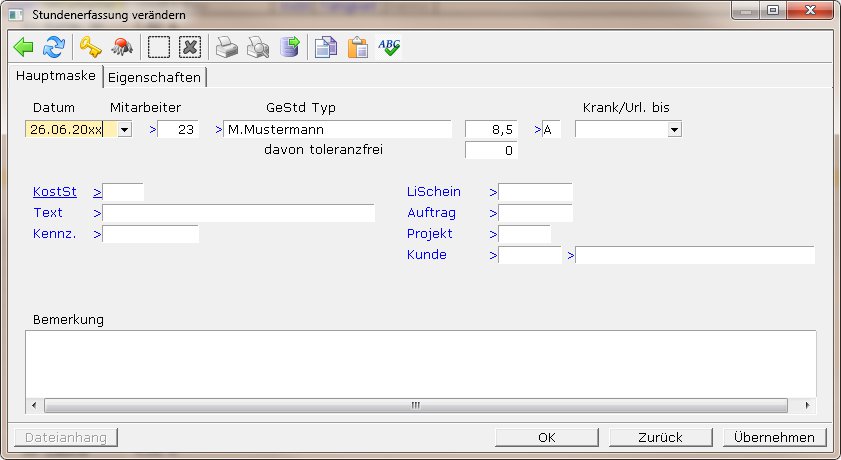Screen dimensions: 841x460
Task: Click the blue refresh arrows icon
Action: pos(53,47)
